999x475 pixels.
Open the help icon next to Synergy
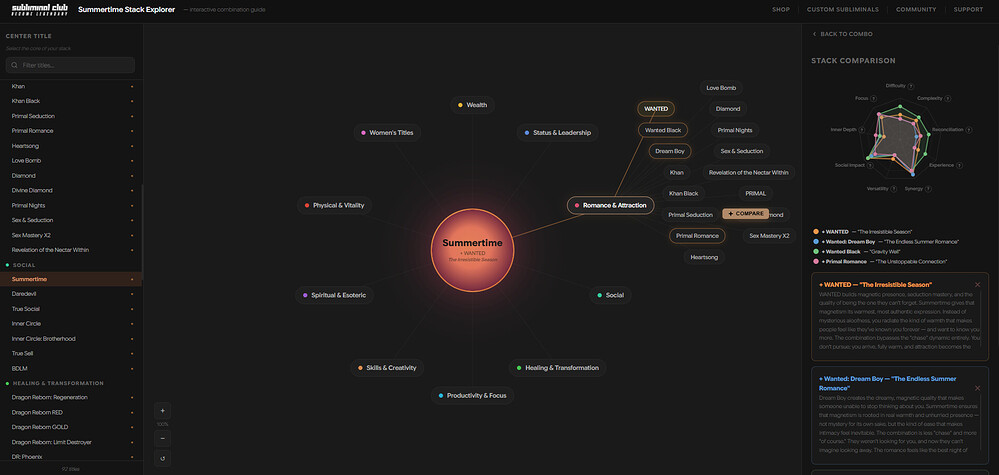click(929, 189)
